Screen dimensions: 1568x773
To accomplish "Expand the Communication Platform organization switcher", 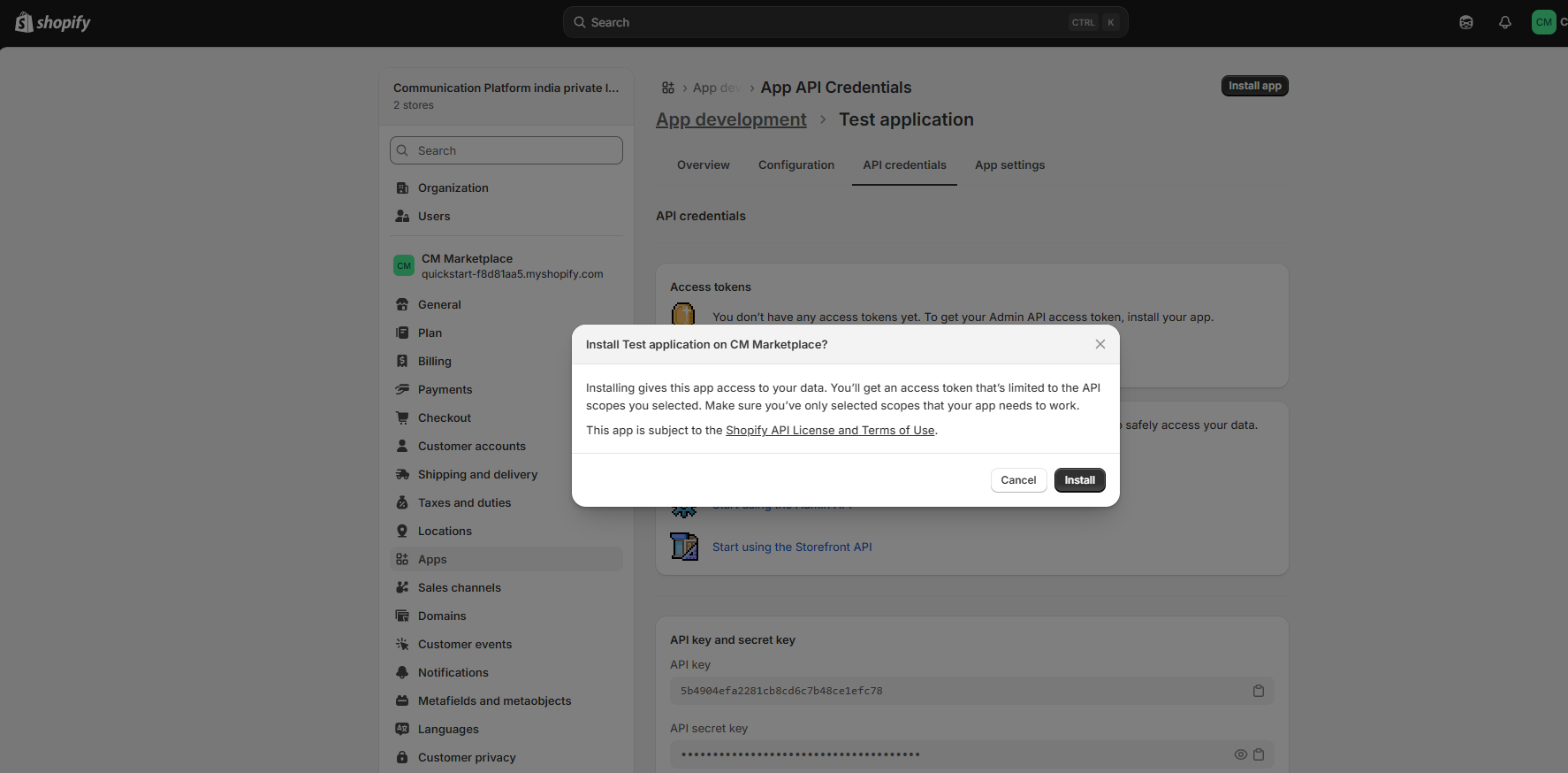I will click(x=506, y=96).
